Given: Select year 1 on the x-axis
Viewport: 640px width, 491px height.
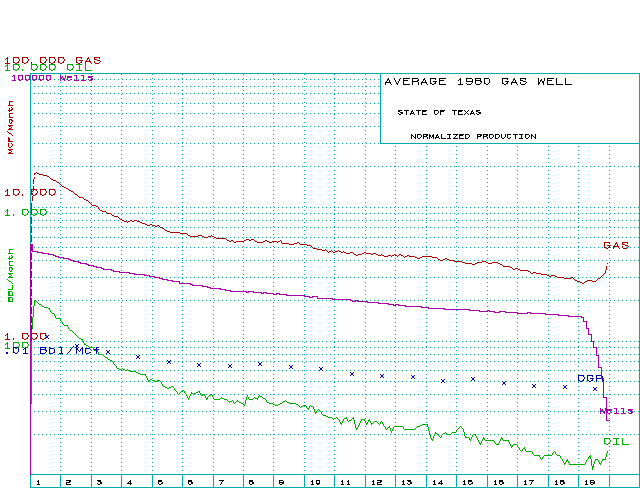Looking at the screenshot, I should [x=37, y=482].
